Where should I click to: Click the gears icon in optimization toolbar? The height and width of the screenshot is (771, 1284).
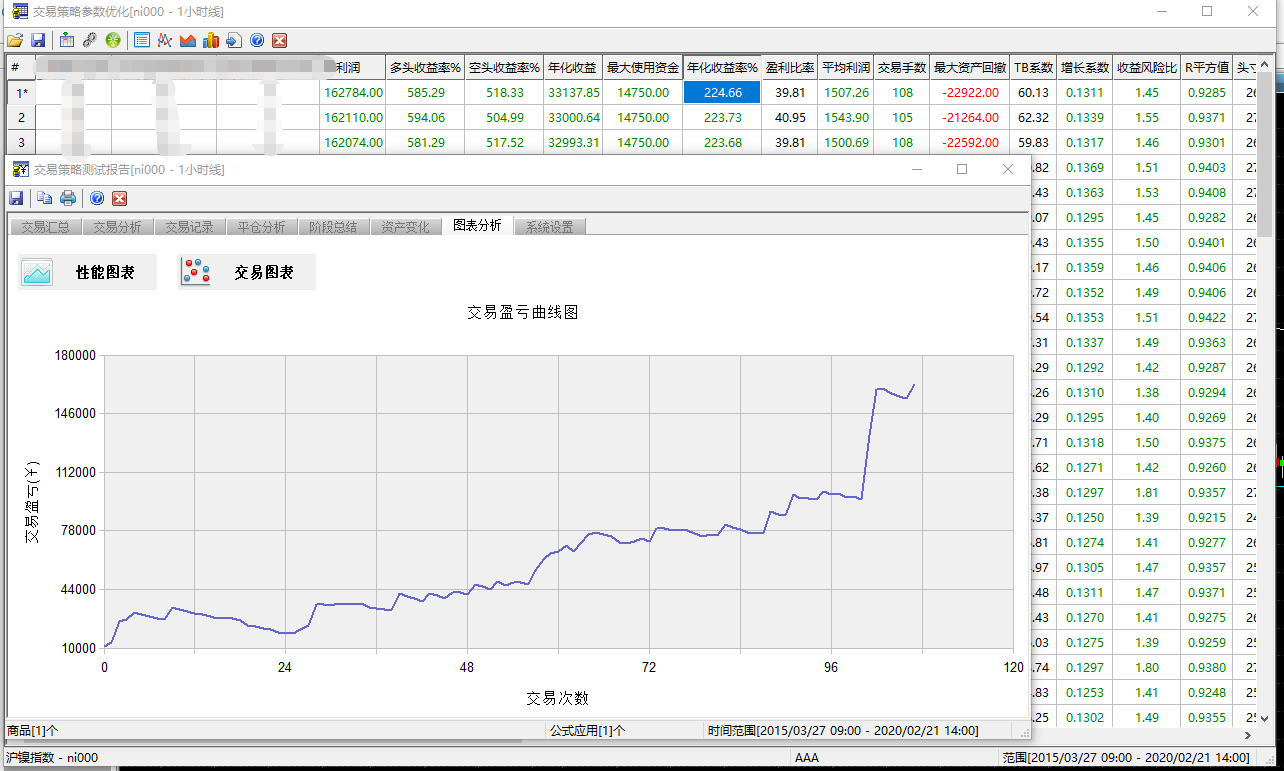click(90, 41)
